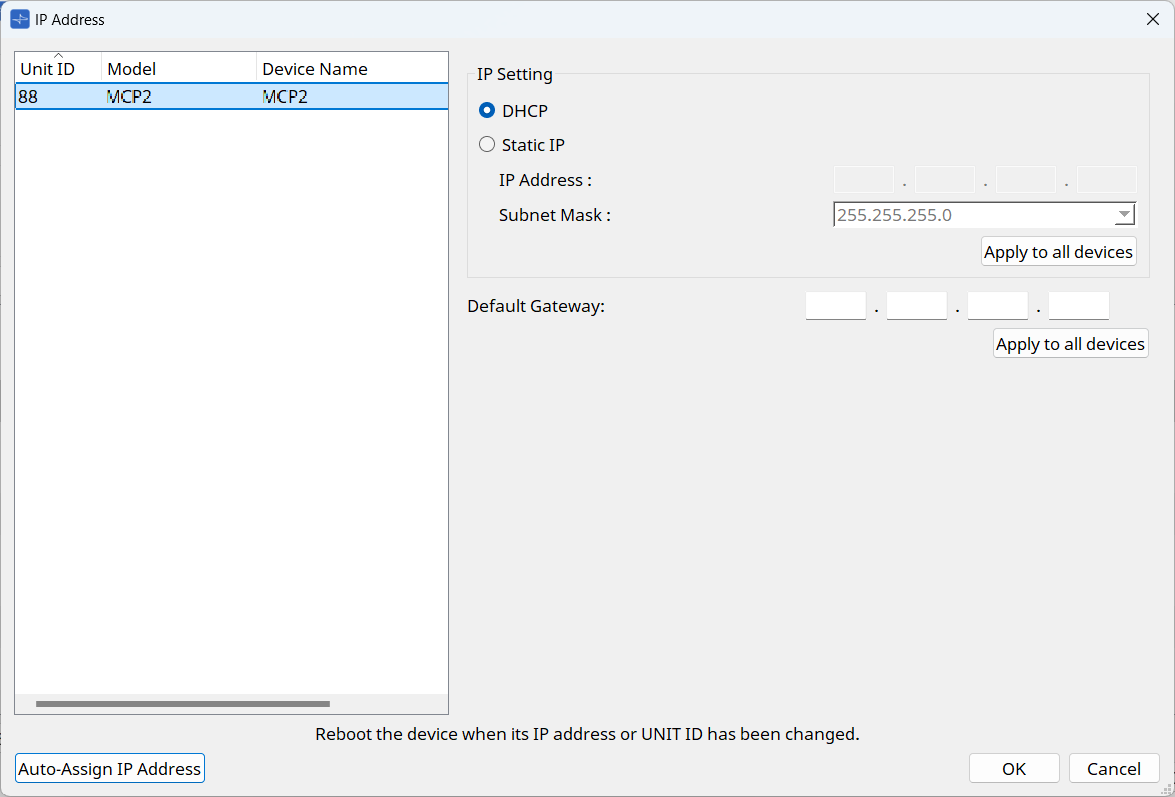Click the last IP Address octet field
1175x797 pixels.
(x=1106, y=180)
